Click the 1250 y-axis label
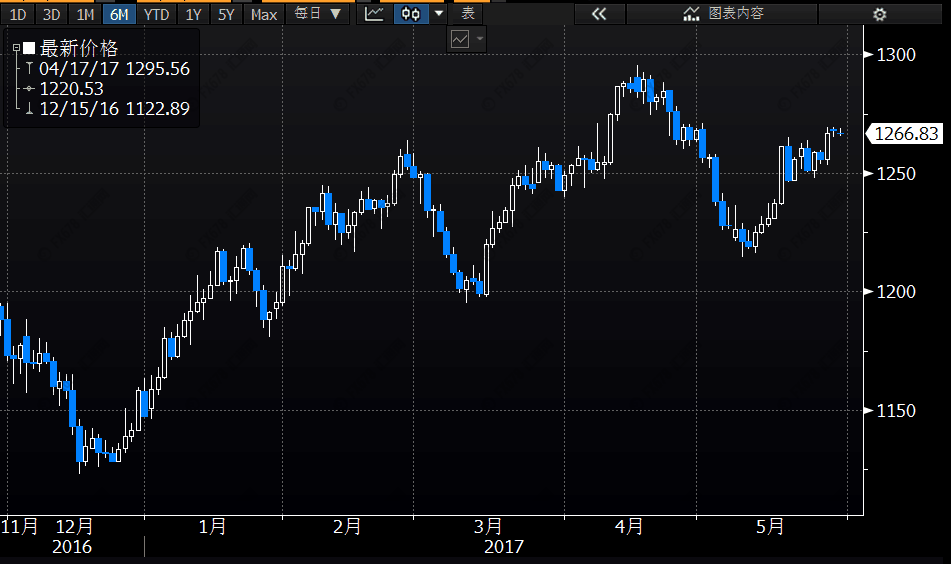Screen dimensions: 951x564 pyautogui.click(x=896, y=174)
